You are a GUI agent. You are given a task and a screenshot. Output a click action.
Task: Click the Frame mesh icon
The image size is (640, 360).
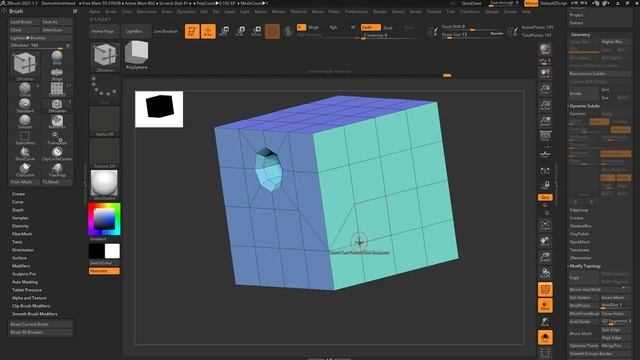[545, 225]
